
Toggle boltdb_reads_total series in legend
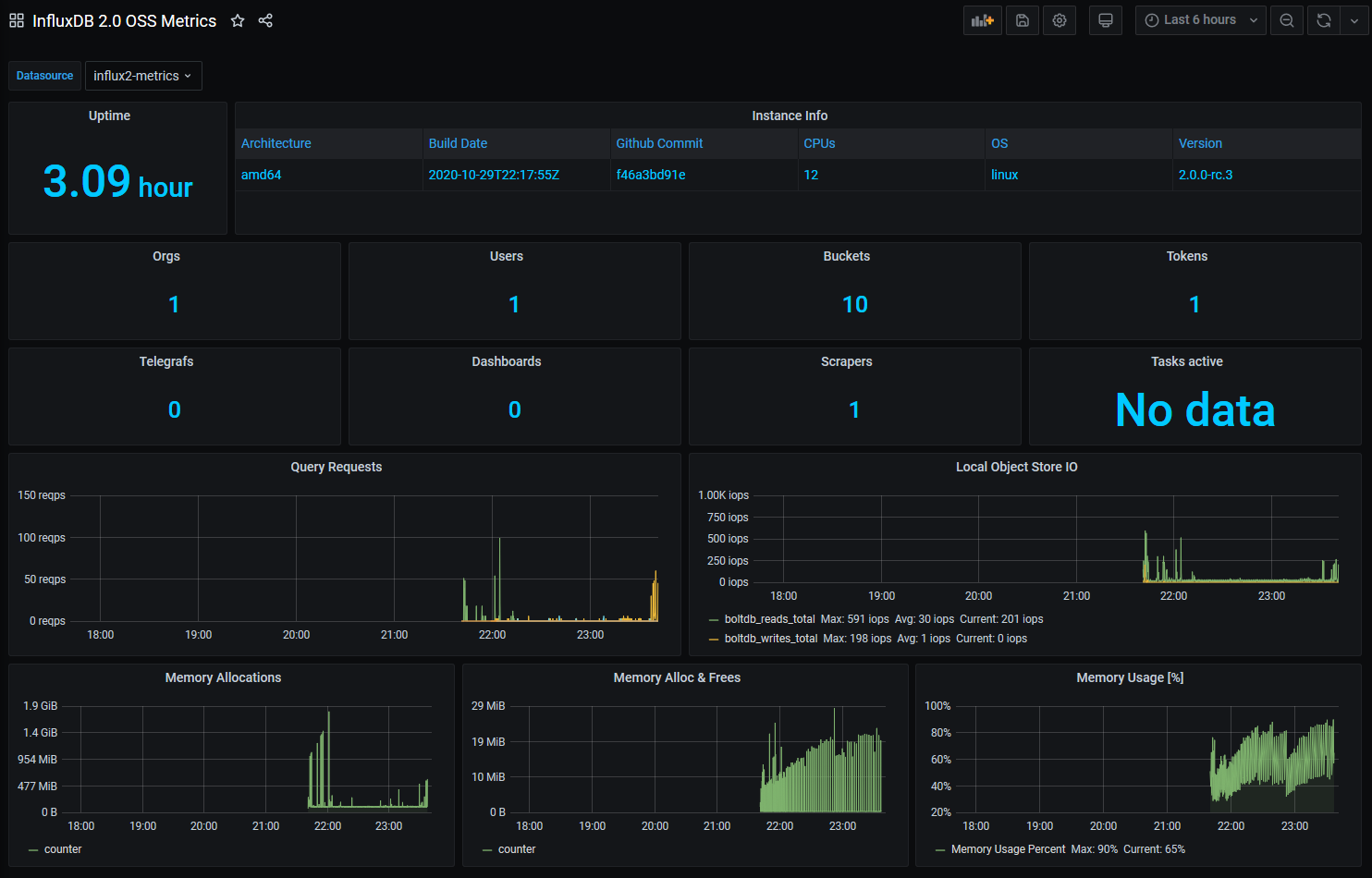pyautogui.click(x=769, y=619)
